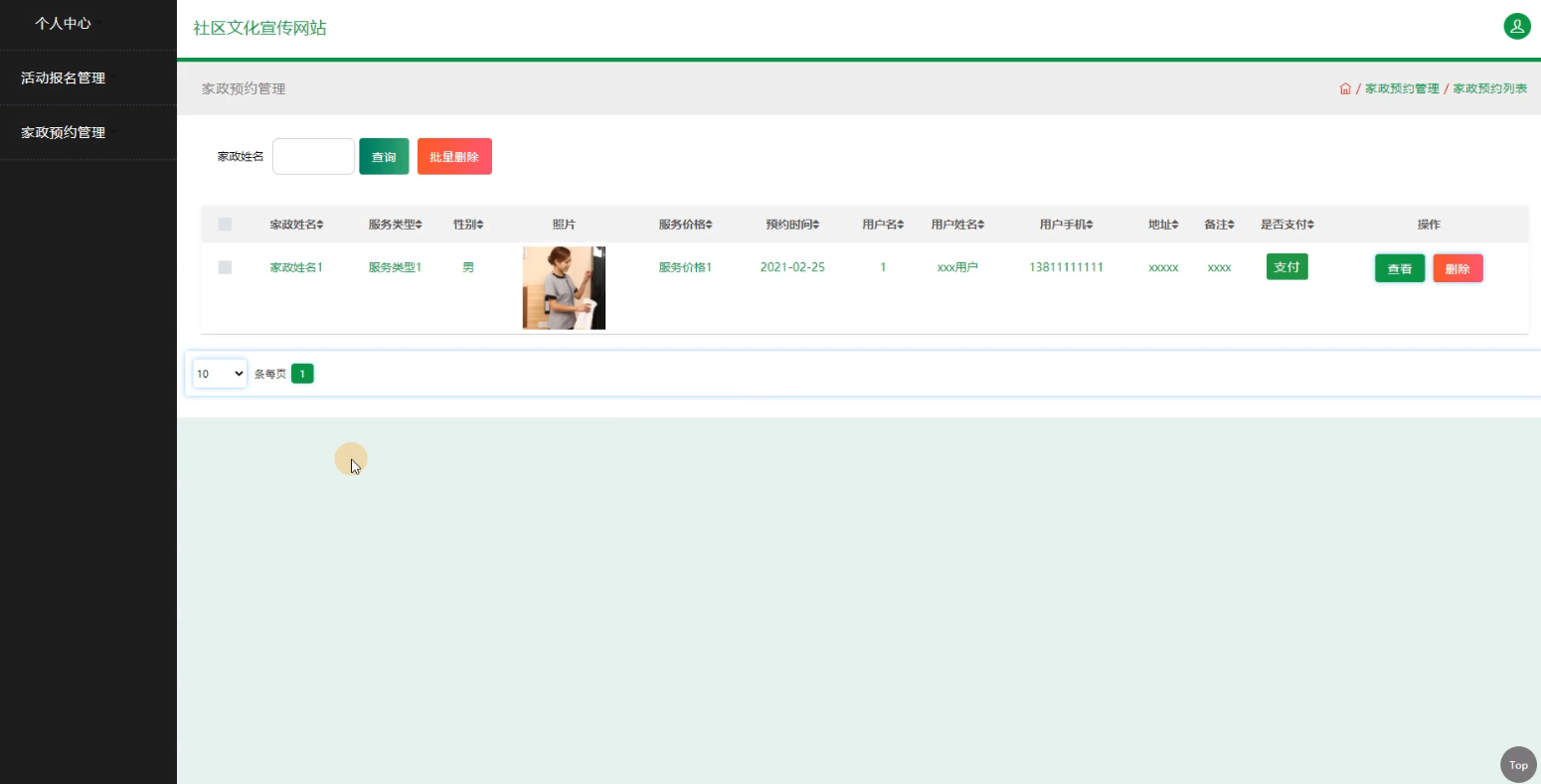The image size is (1541, 784).
Task: Sort by 预约时间 column header
Action: click(792, 225)
